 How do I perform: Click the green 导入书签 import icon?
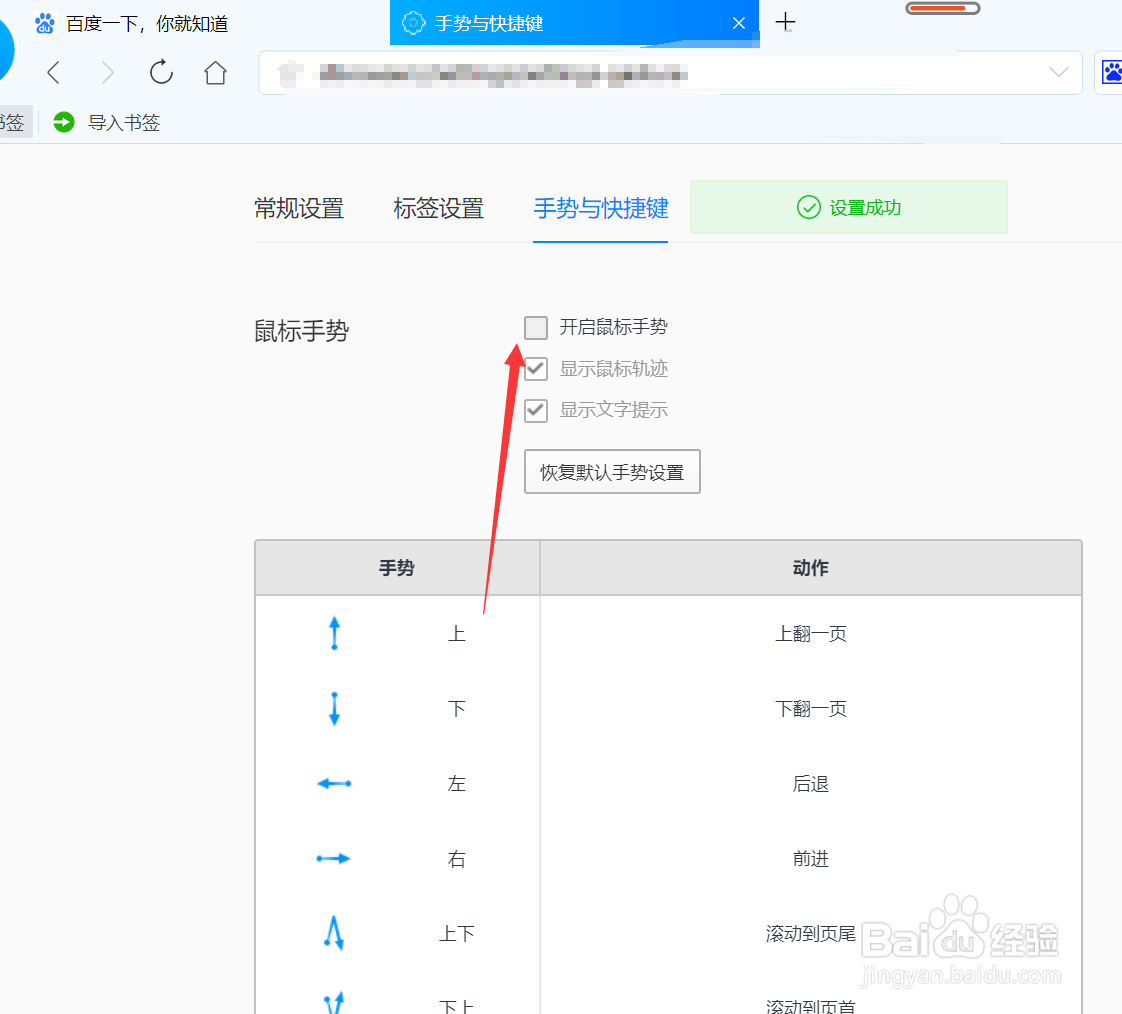(x=63, y=121)
